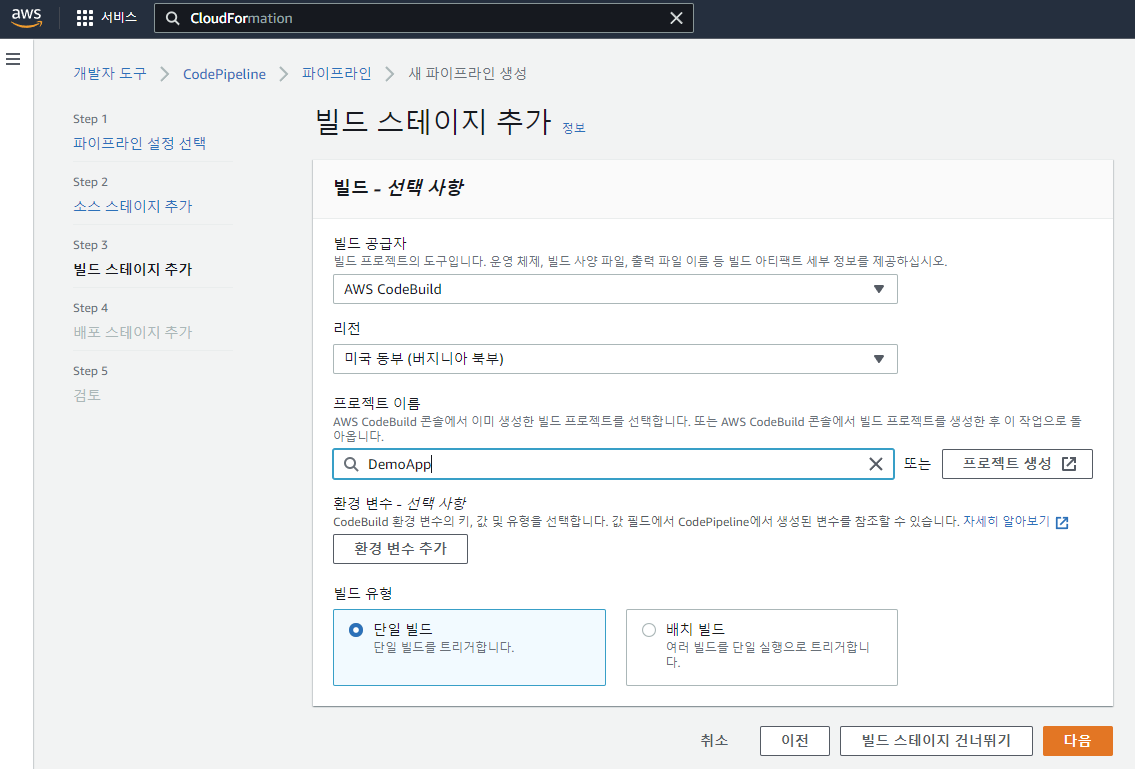Image resolution: width=1135 pixels, height=769 pixels.
Task: Open the AWS home logo
Action: pos(27,18)
